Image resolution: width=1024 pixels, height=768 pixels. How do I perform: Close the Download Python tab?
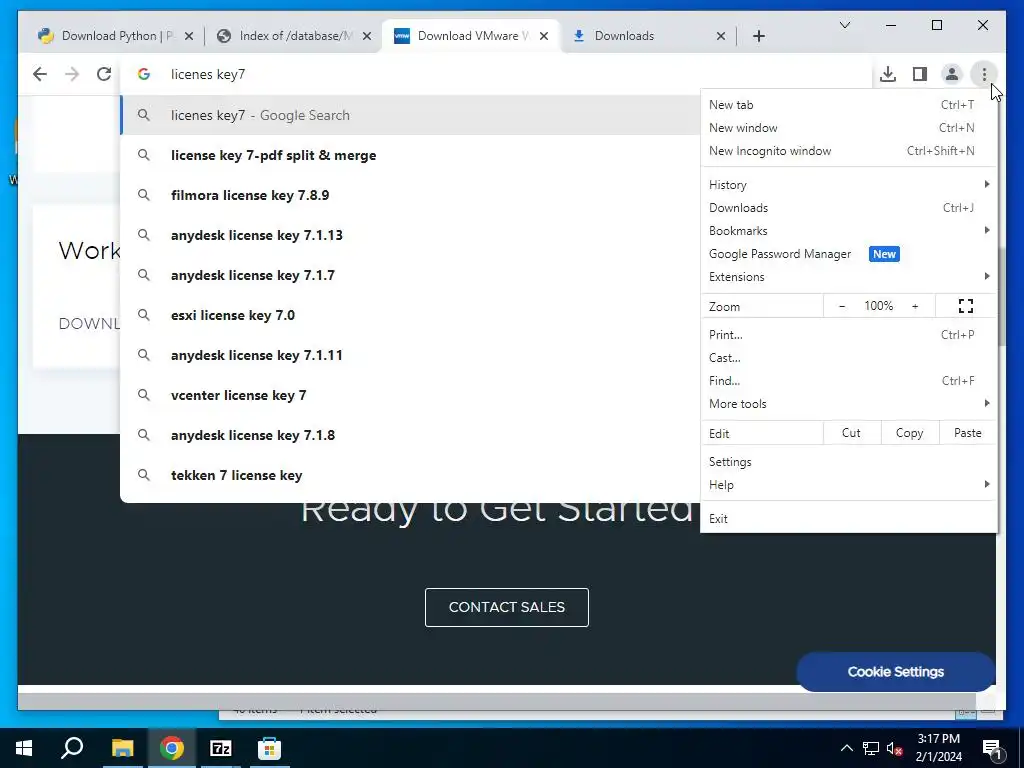point(189,36)
